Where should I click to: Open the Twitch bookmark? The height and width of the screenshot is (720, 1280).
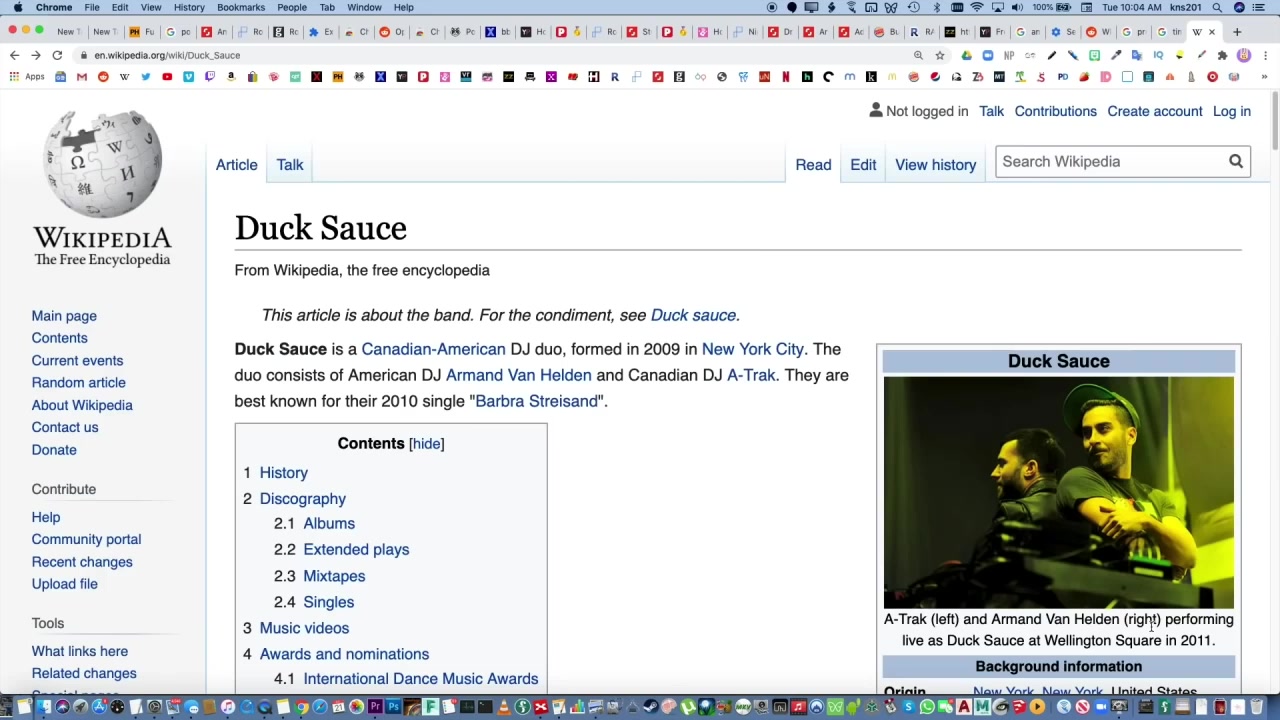click(x=209, y=77)
